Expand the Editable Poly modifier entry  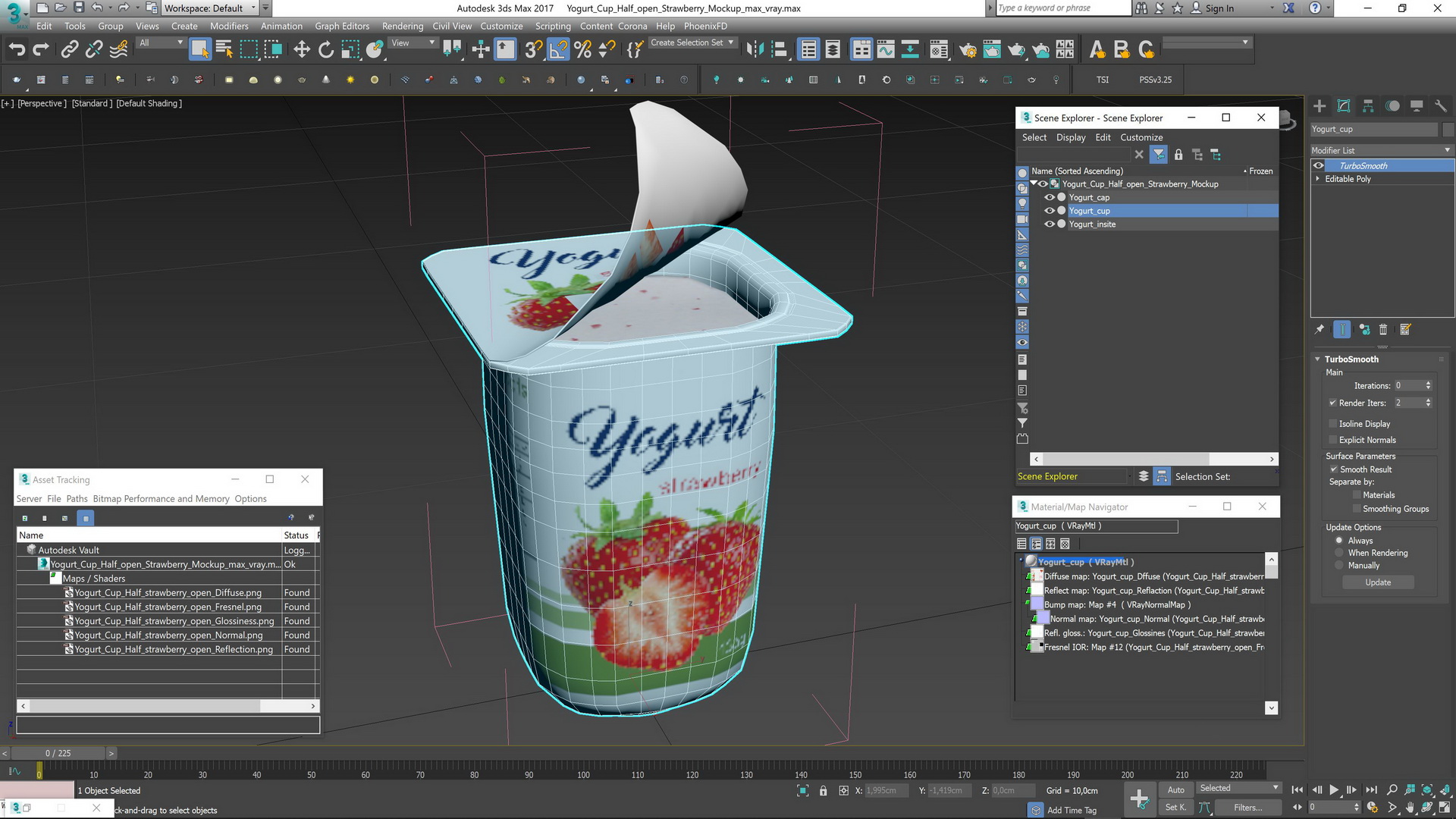click(1318, 179)
